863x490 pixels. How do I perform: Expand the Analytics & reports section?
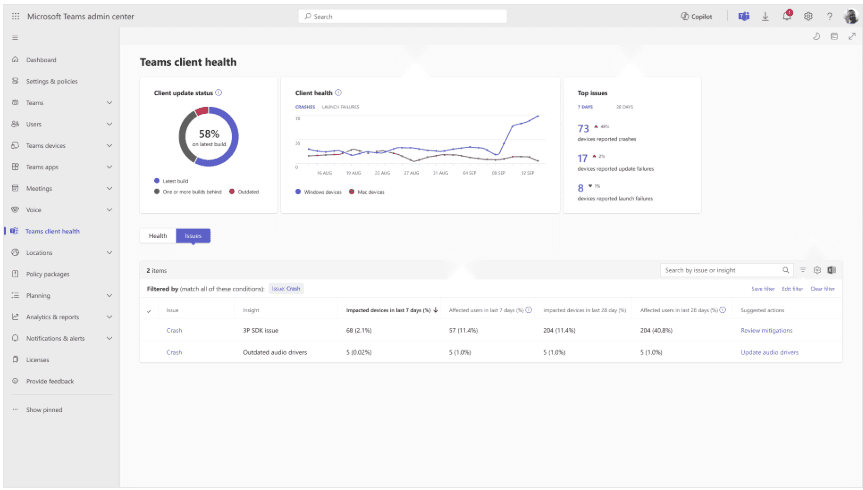(109, 318)
